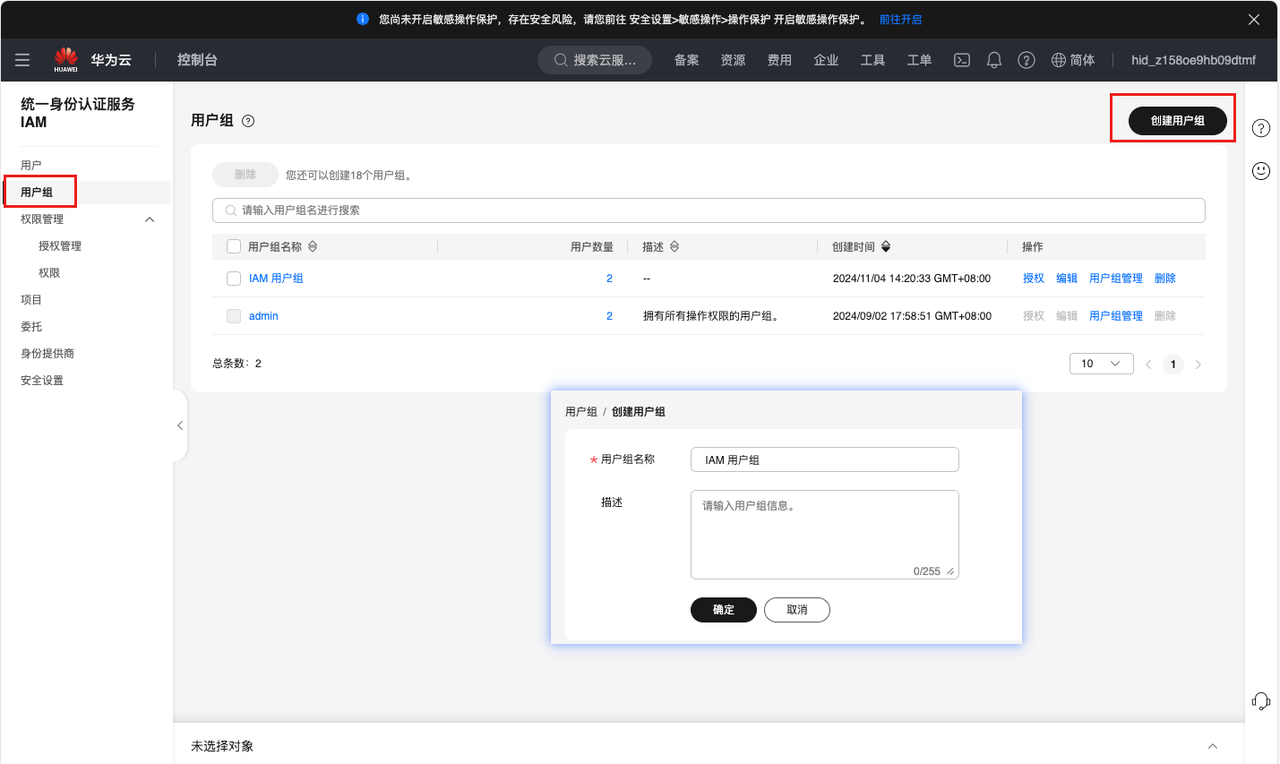1280x764 pixels.
Task: Open 资源 in the top navigation
Action: pos(733,60)
